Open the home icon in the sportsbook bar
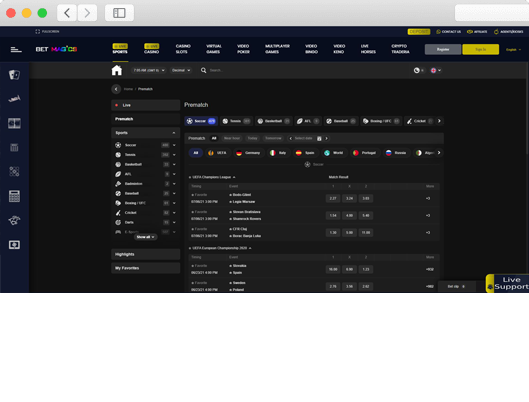The image size is (529, 402). point(117,70)
